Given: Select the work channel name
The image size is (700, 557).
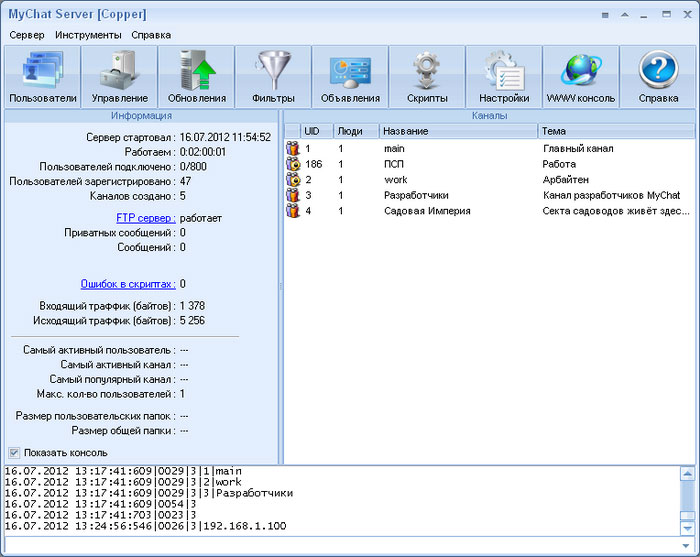Looking at the screenshot, I should tap(396, 179).
